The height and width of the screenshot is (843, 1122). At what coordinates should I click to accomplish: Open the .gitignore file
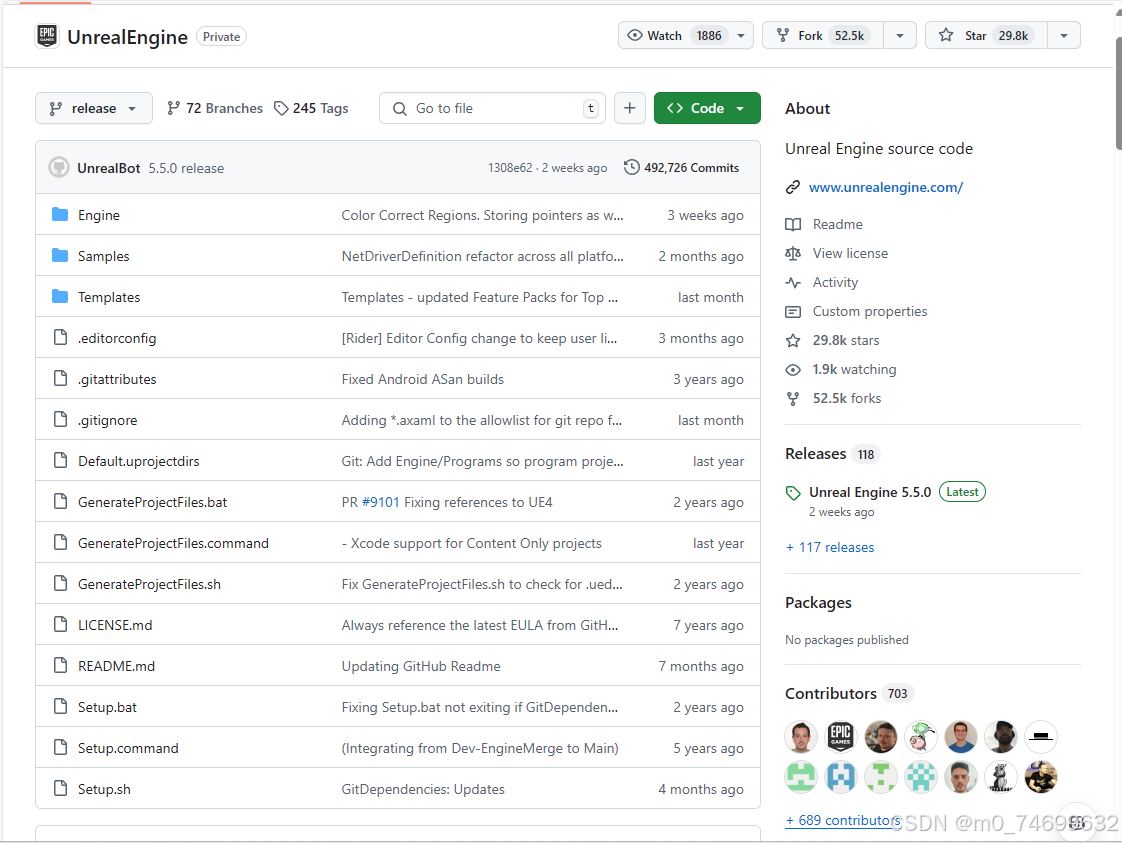click(107, 420)
